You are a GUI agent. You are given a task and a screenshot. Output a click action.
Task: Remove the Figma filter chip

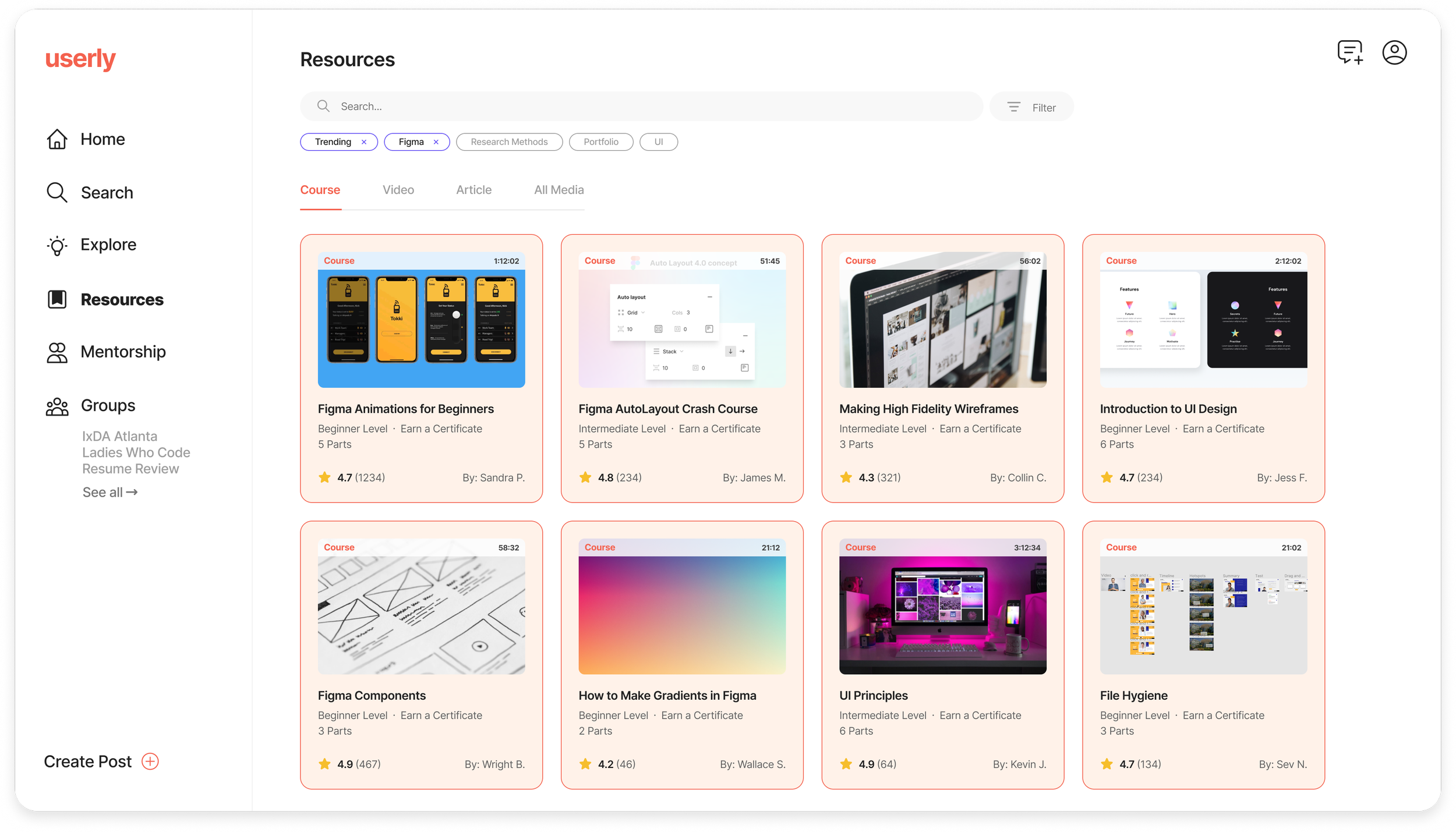click(x=436, y=142)
